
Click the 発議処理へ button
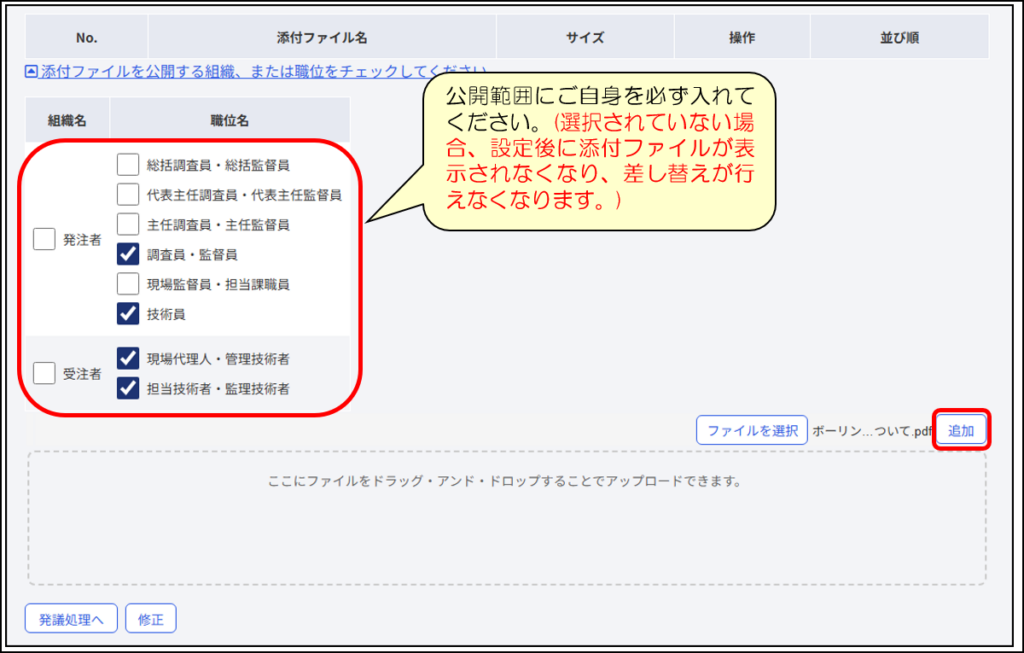coord(71,618)
